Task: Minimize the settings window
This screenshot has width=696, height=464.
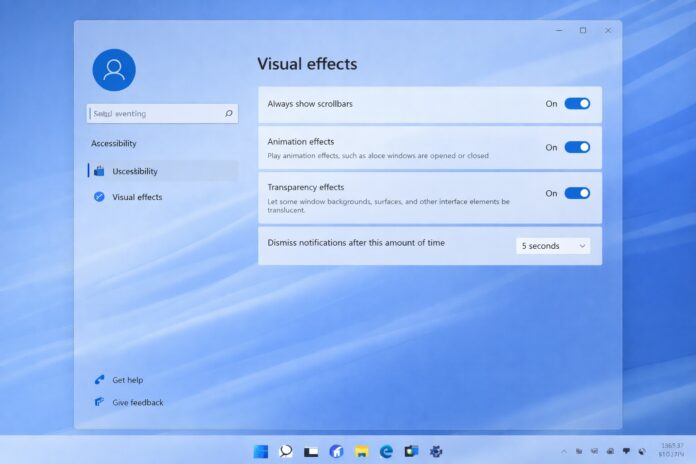Action: pos(559,30)
